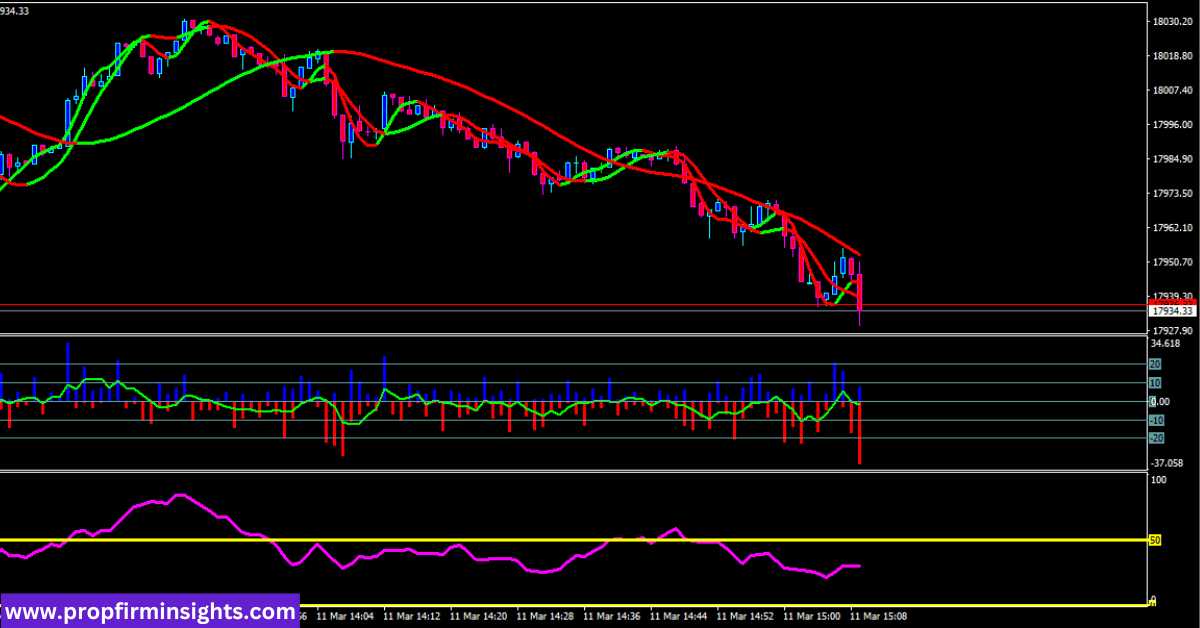
Task: Click the 17950.70 price axis label
Action: [1173, 262]
